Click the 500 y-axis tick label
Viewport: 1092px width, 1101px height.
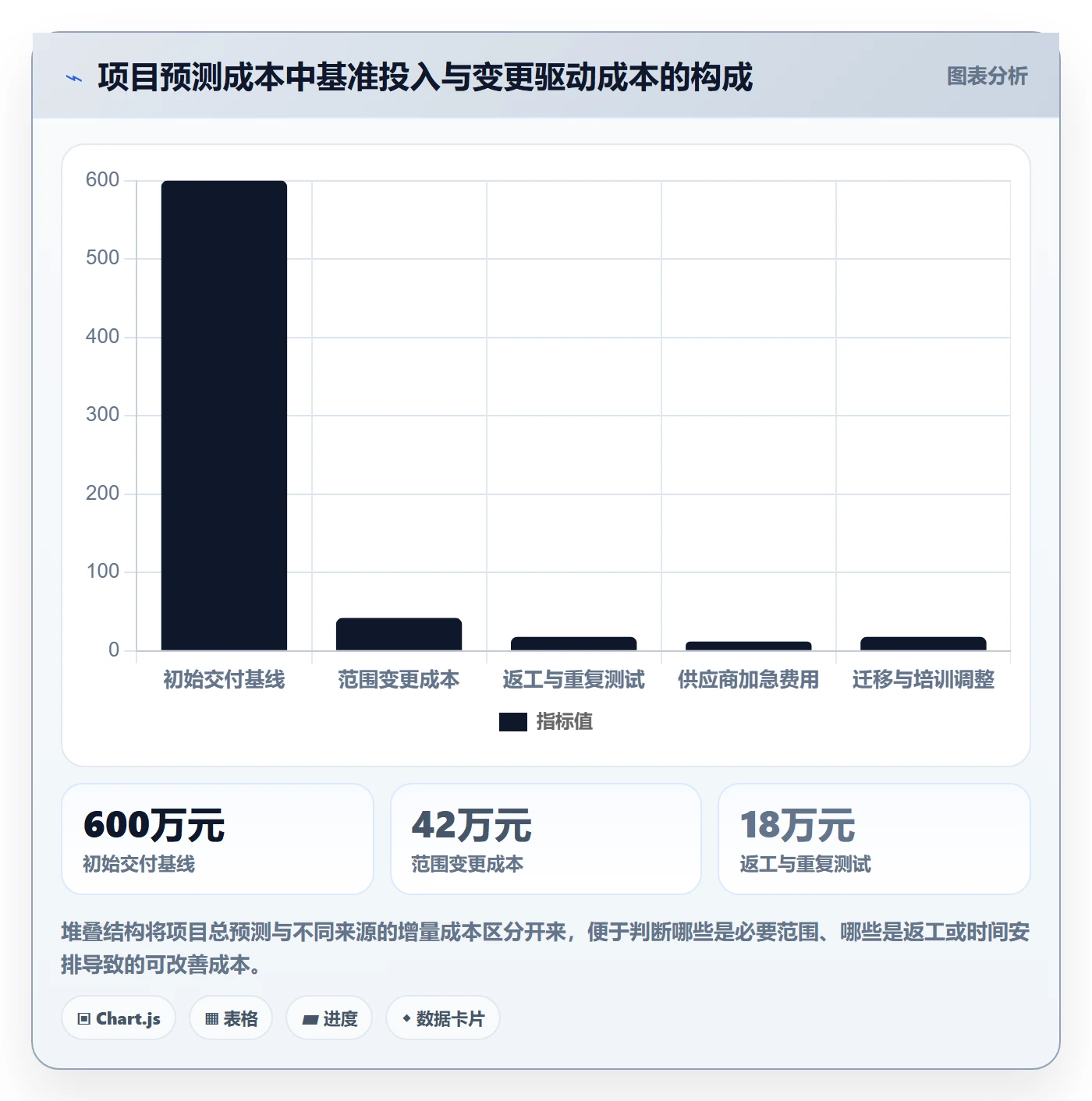(102, 258)
